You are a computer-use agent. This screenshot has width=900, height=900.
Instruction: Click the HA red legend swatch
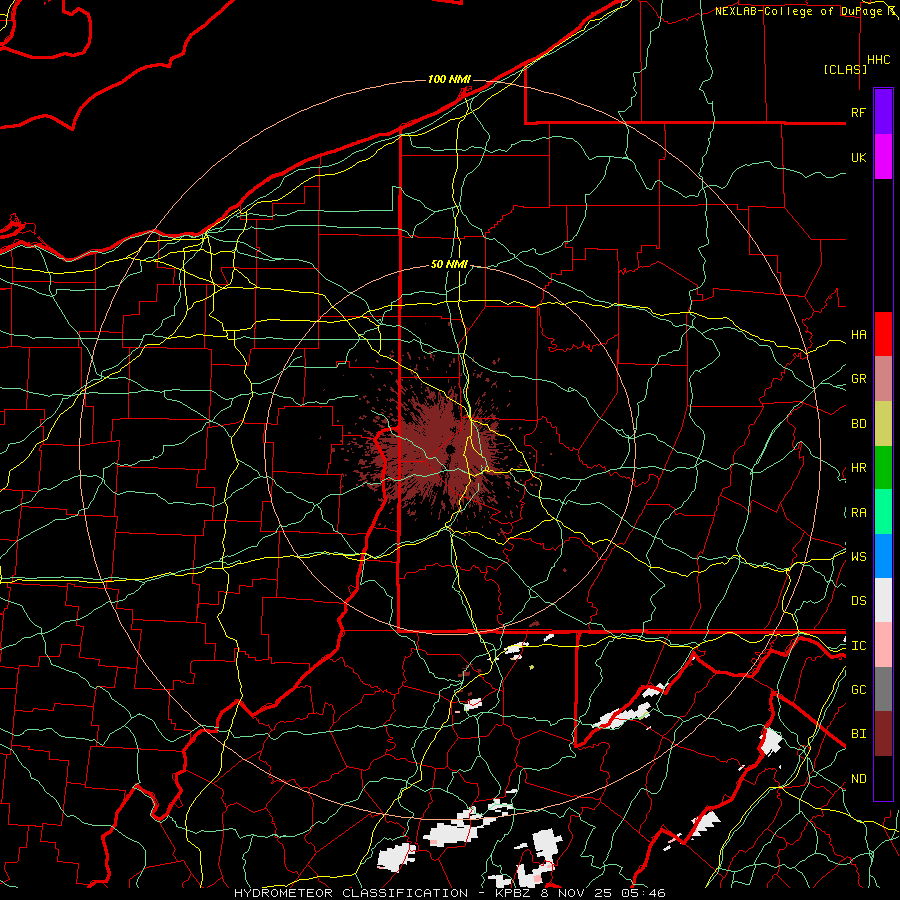click(x=883, y=334)
